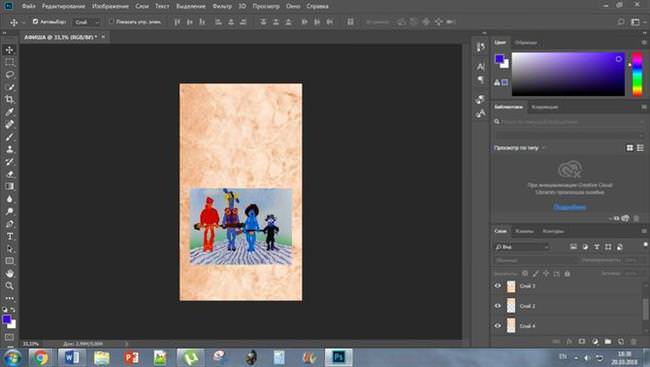Click the trash icon in the Layers panel

tap(633, 341)
